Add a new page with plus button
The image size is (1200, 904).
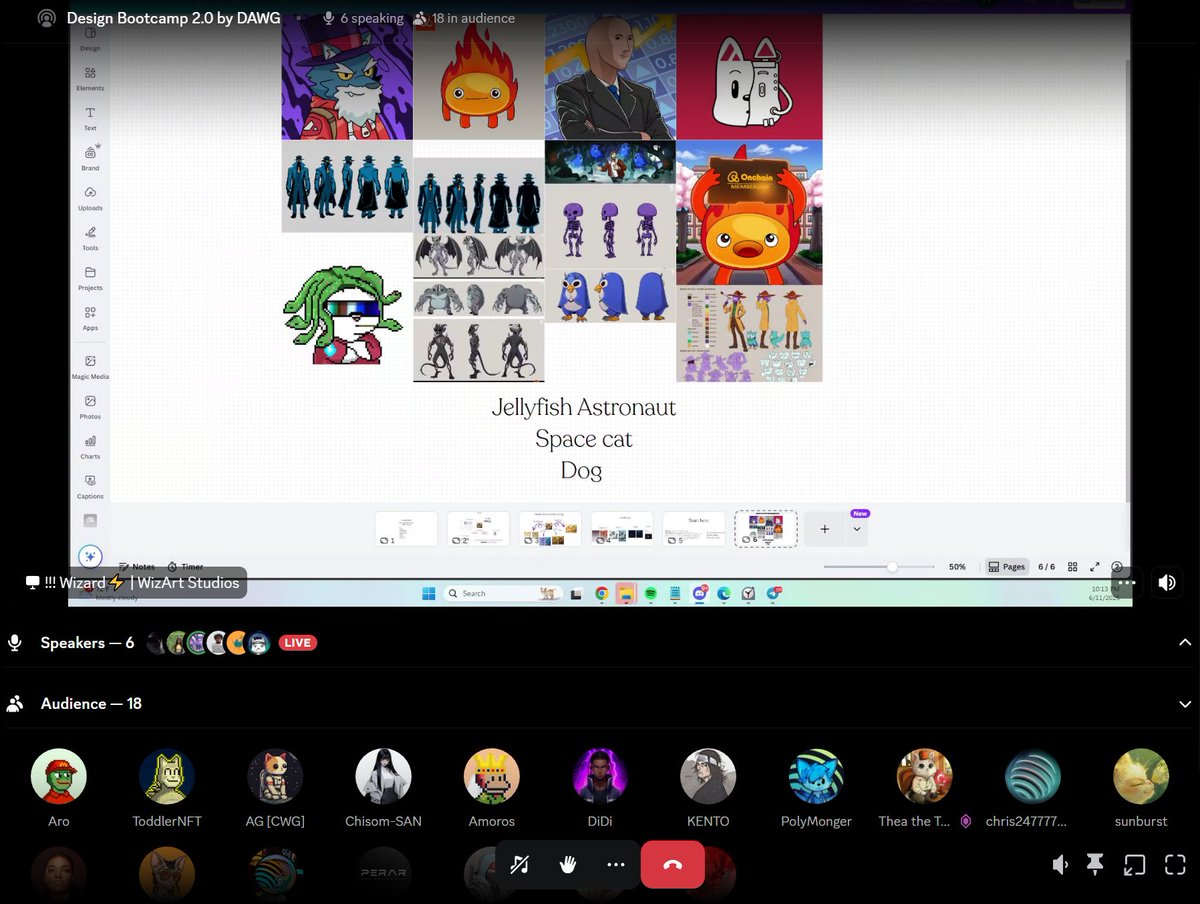[824, 529]
